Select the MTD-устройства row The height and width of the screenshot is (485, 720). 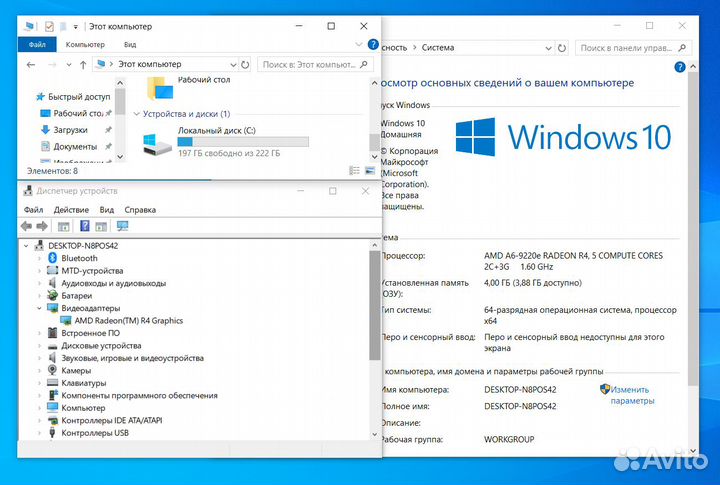92,271
